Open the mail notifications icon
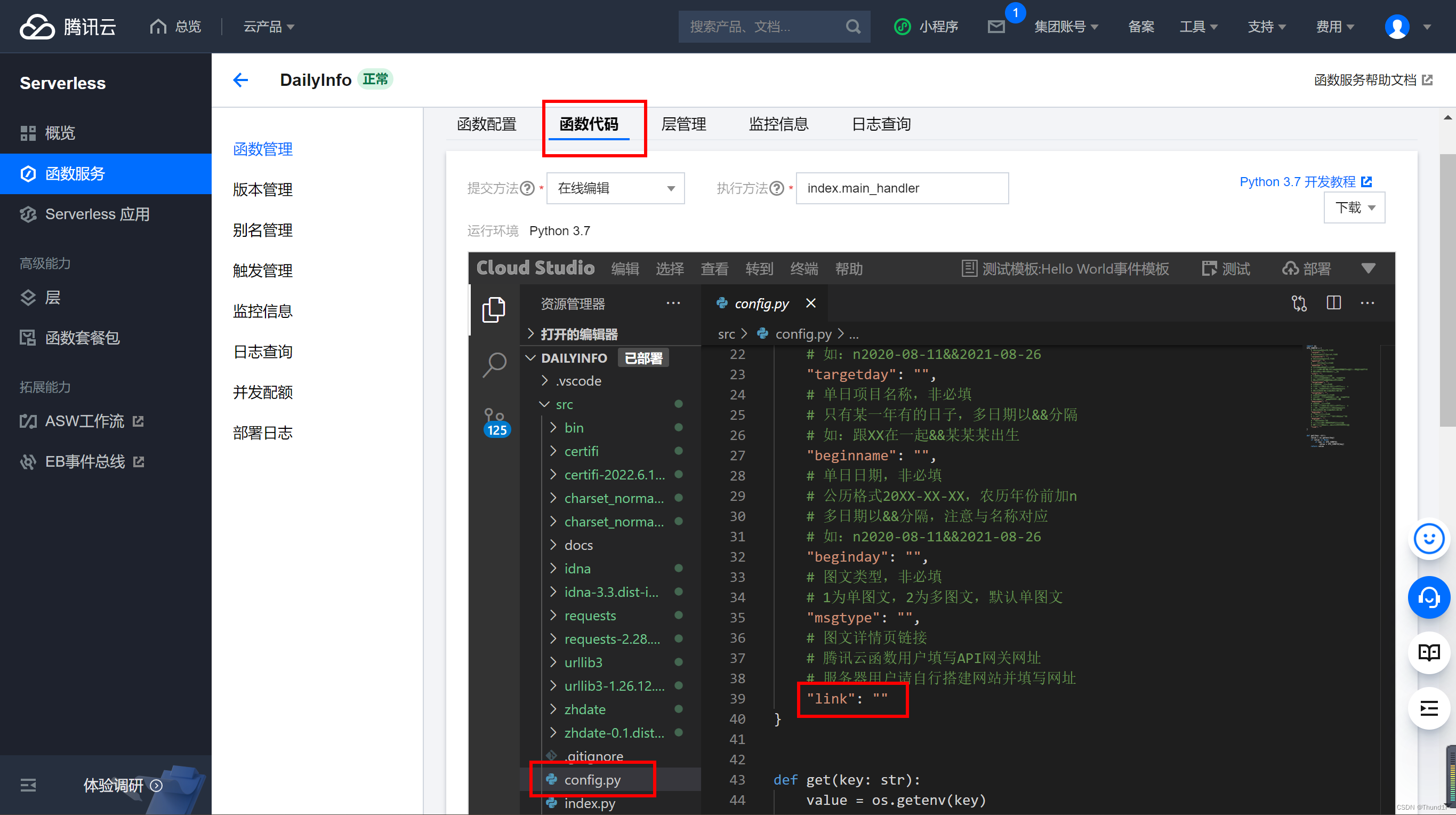This screenshot has height=815, width=1456. [996, 27]
